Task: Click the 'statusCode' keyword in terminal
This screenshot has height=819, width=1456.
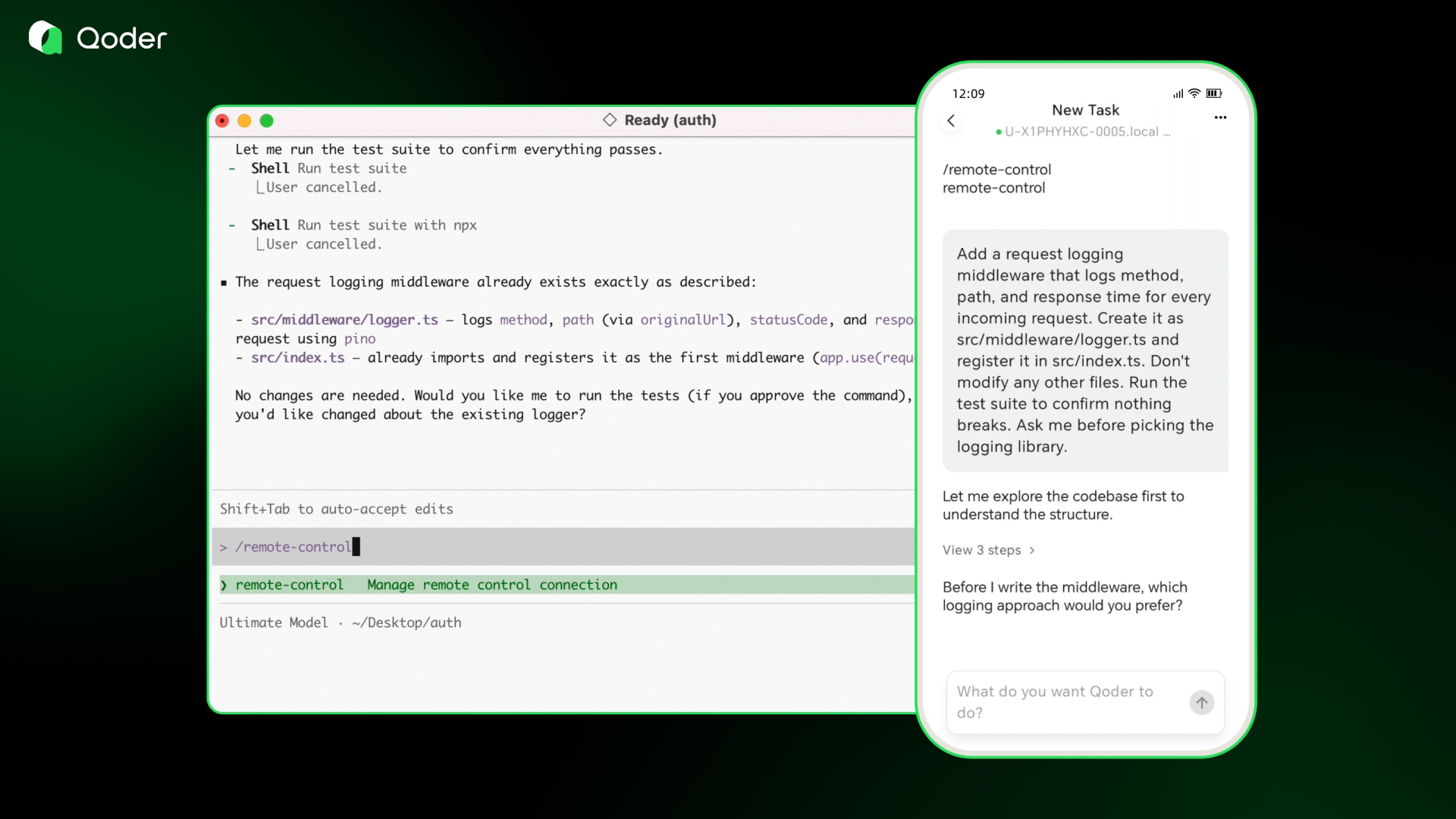Action: coord(789,320)
